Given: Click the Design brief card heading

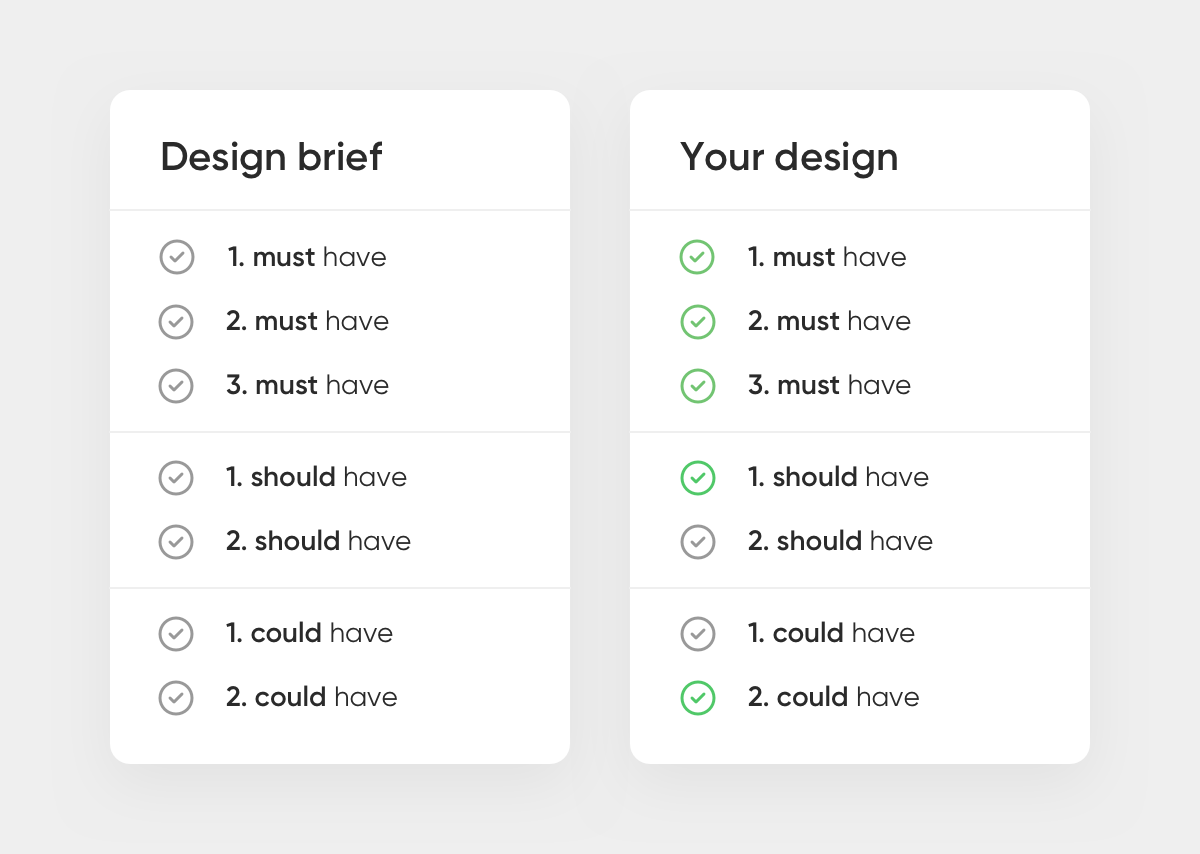Looking at the screenshot, I should tap(271, 157).
